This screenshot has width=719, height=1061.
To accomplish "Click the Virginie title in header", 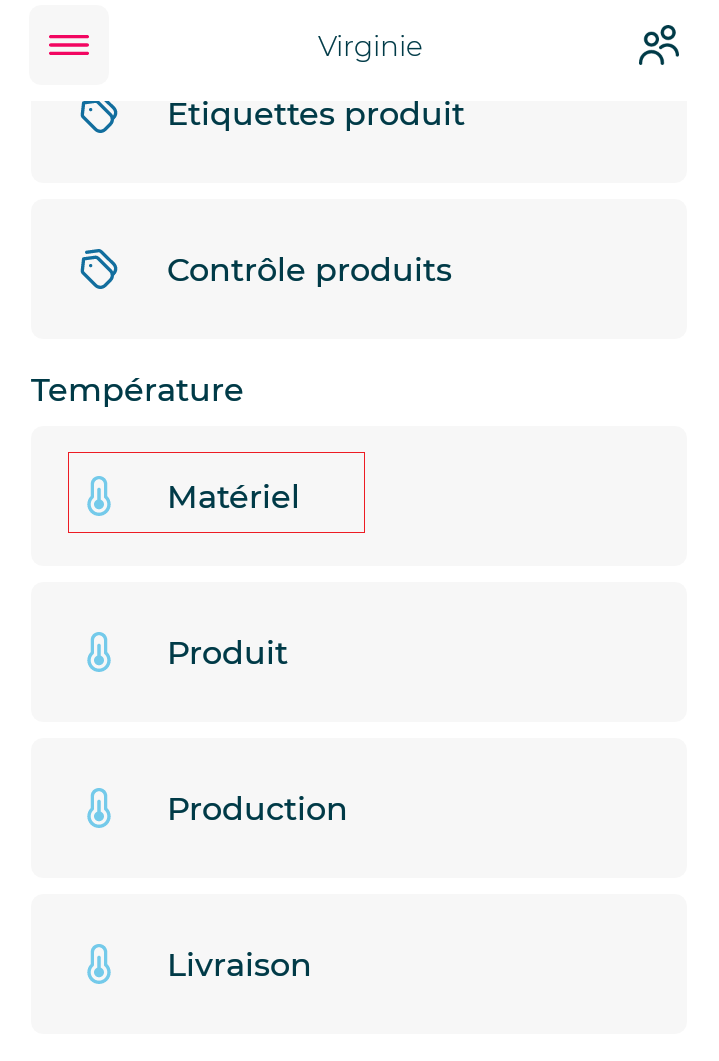I will 370,46.
